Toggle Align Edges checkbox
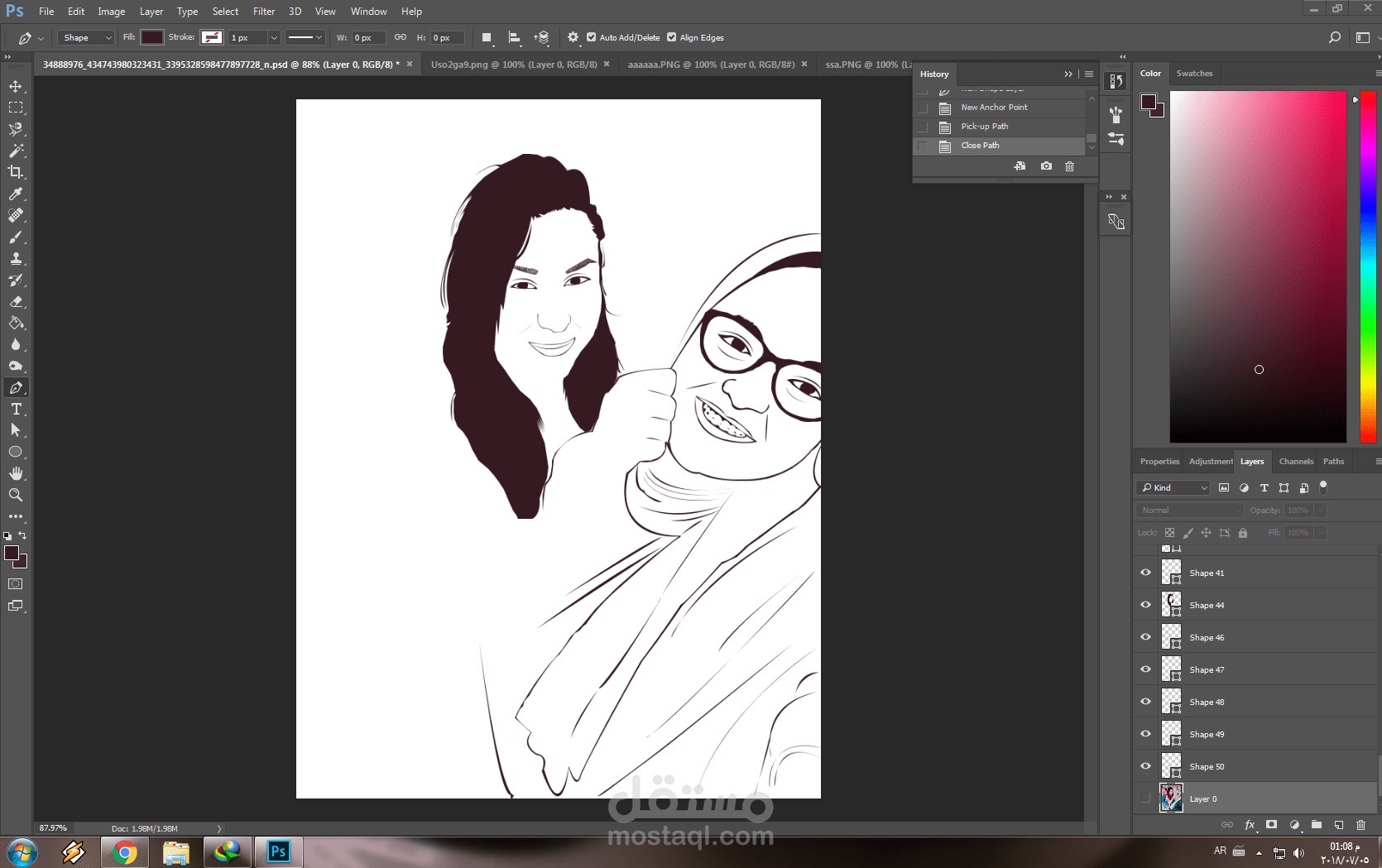 point(671,37)
